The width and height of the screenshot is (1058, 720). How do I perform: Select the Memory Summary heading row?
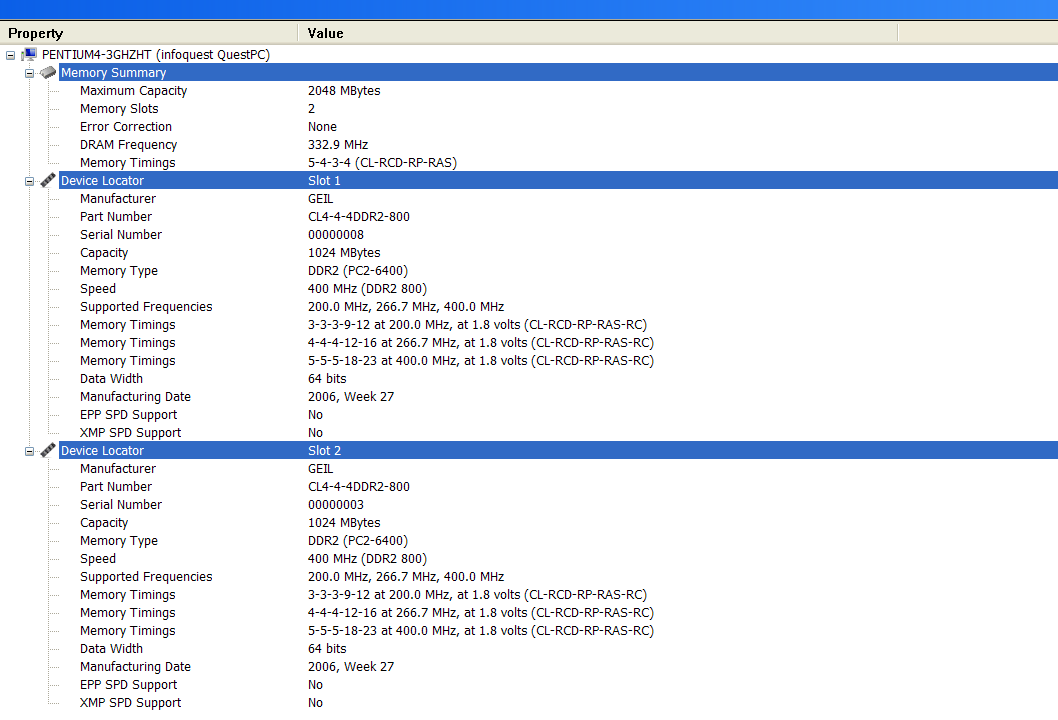[x=113, y=73]
